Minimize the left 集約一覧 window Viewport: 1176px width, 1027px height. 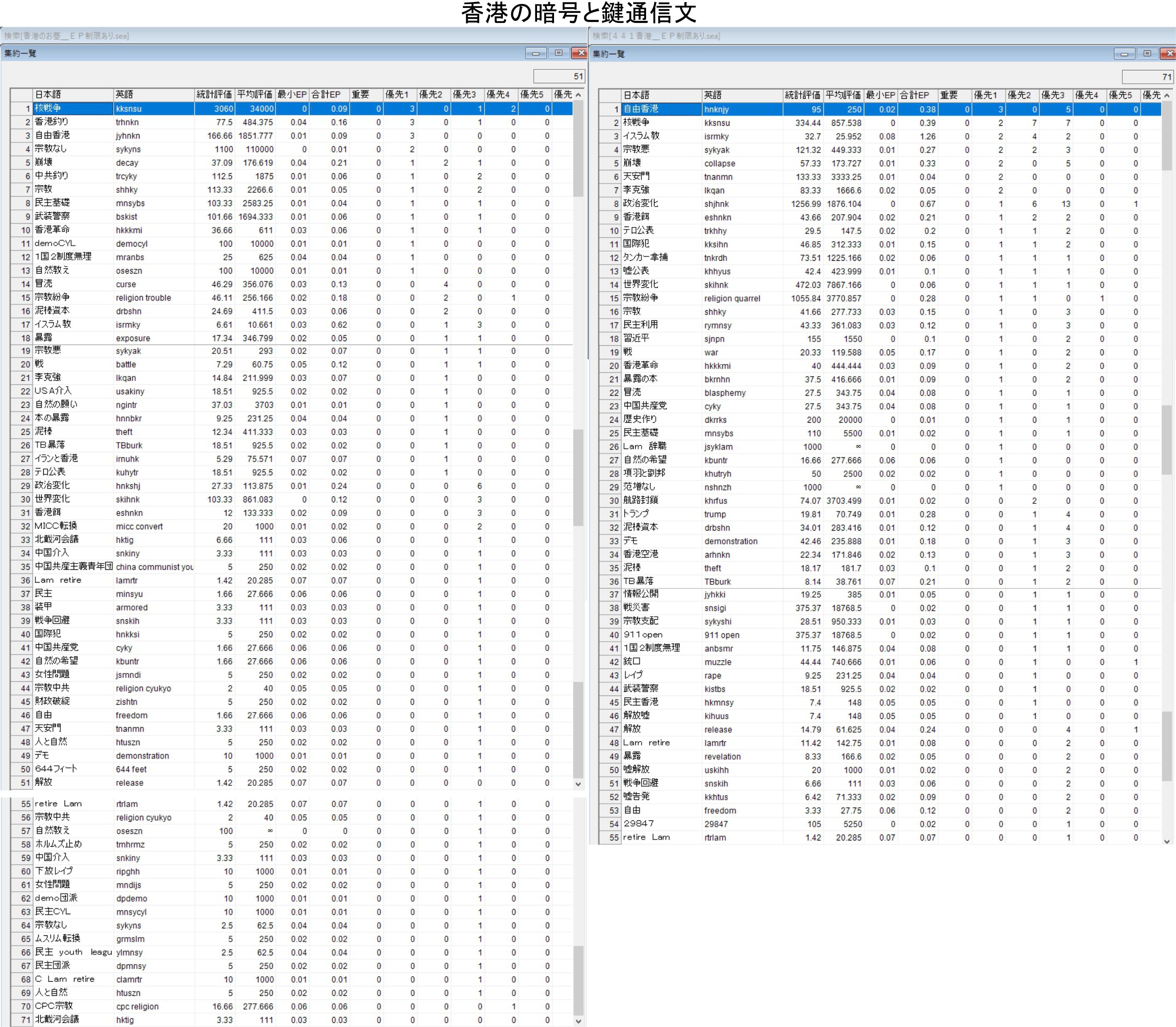pos(536,53)
